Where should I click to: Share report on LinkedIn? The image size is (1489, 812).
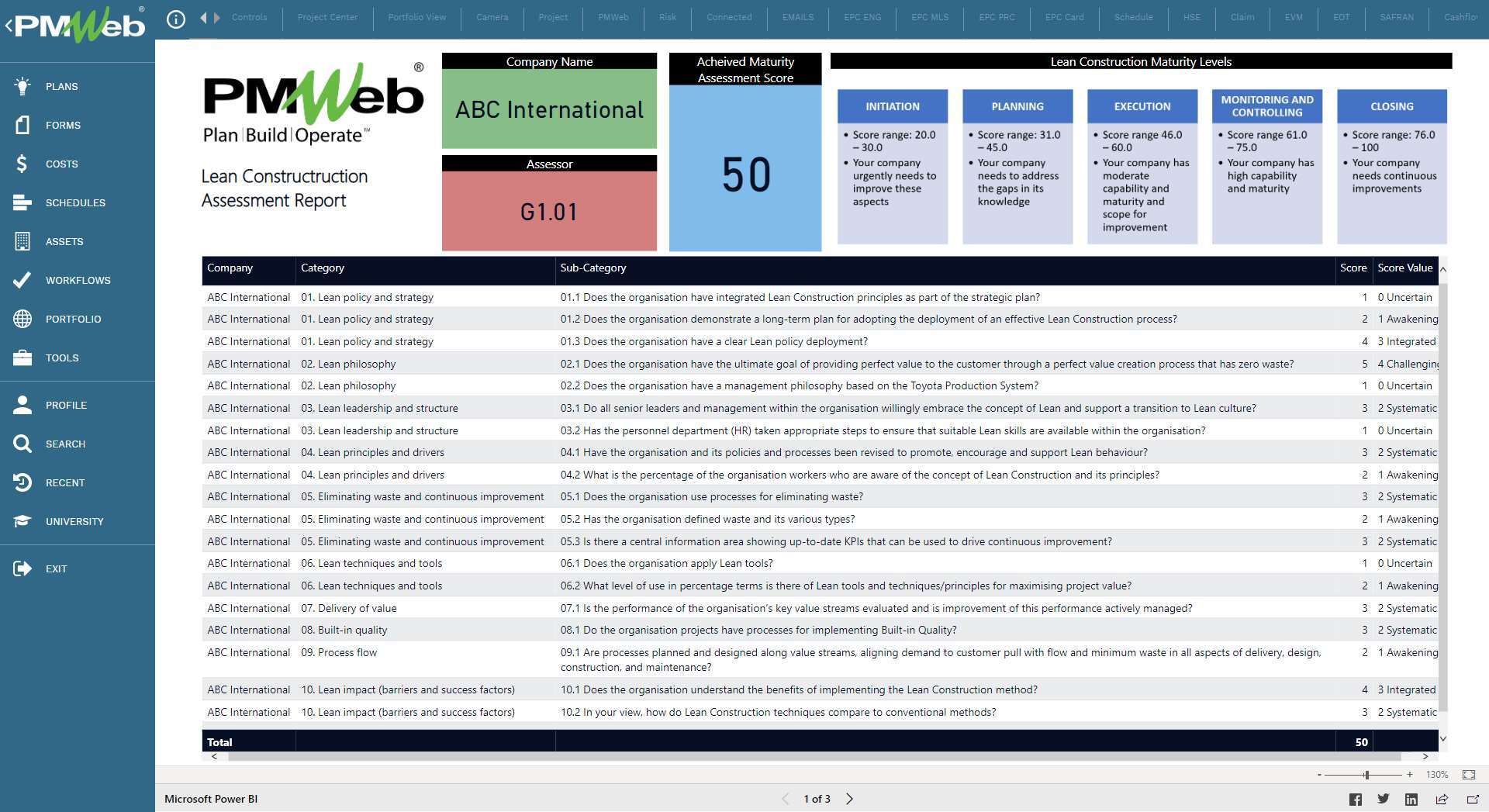click(1411, 799)
